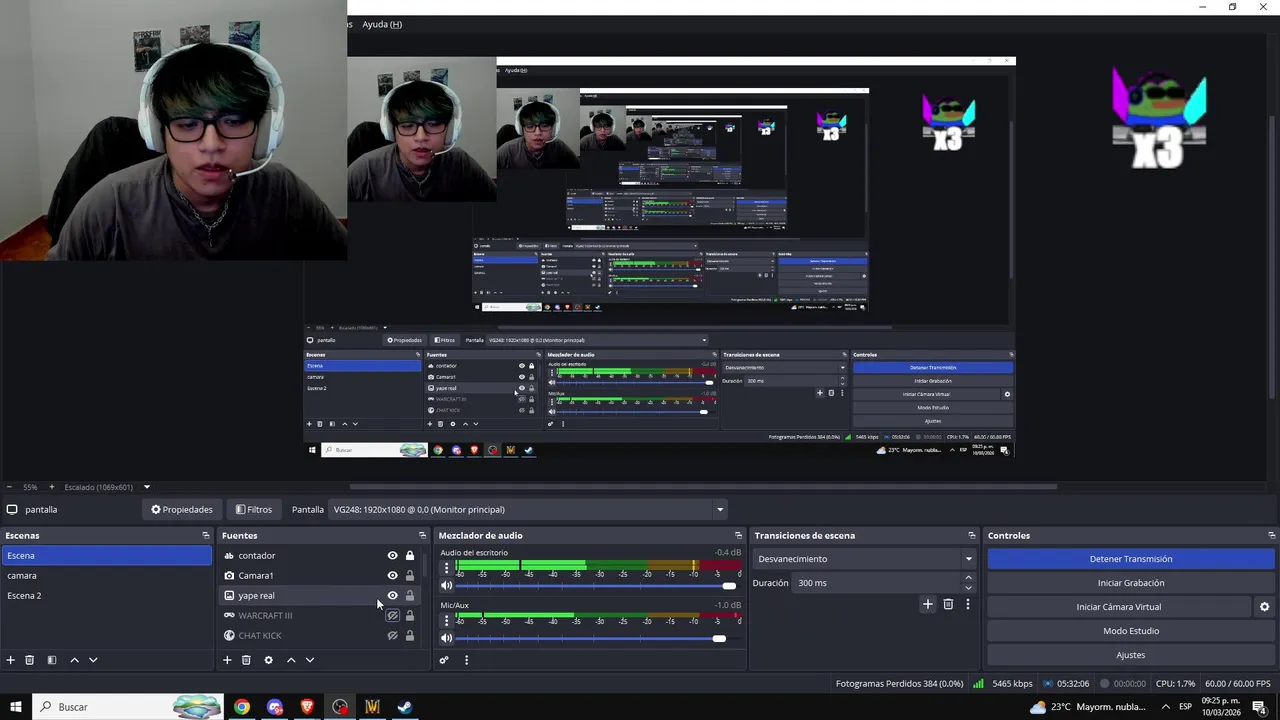The width and height of the screenshot is (1280, 720).
Task: Open the Pantalla monitor dropdown
Action: point(528,510)
